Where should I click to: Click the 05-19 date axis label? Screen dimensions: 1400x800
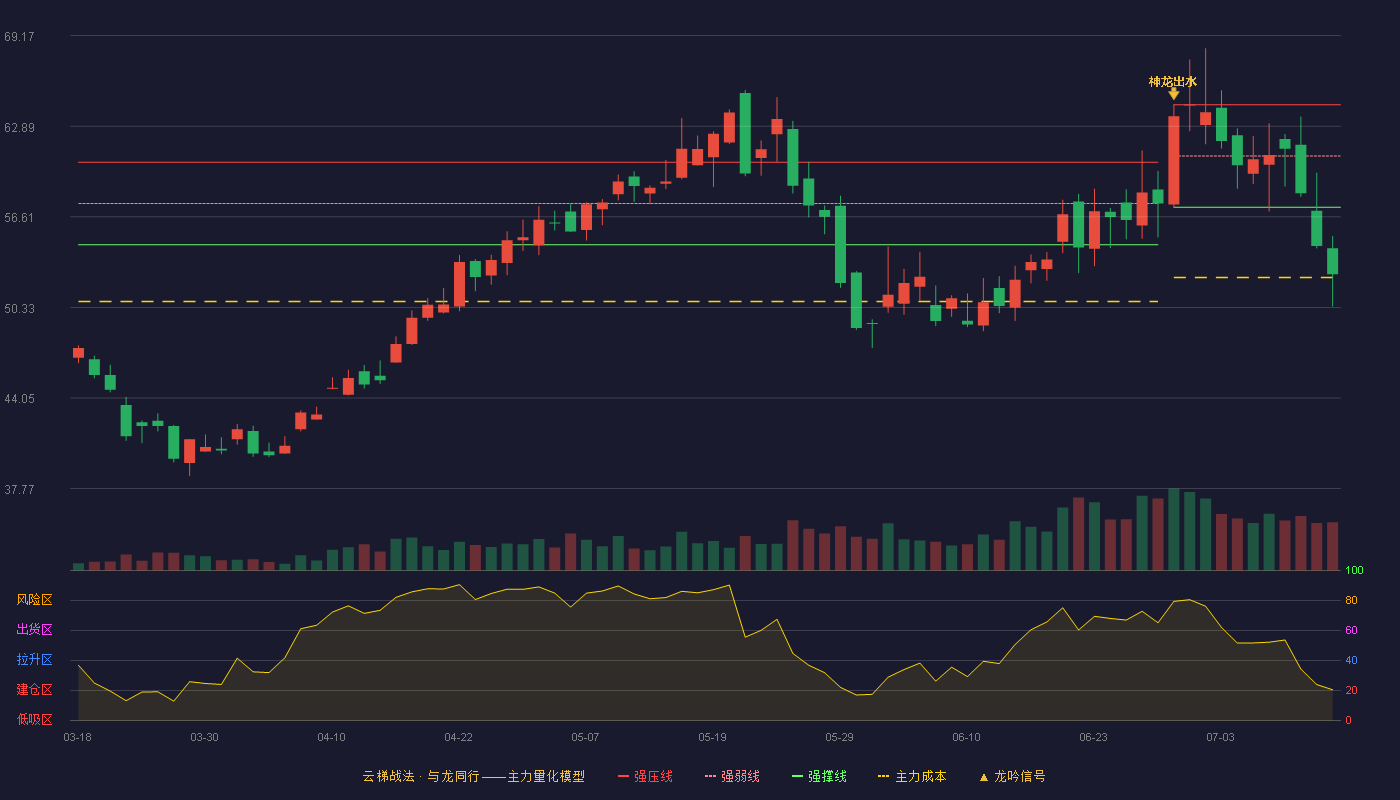[712, 737]
